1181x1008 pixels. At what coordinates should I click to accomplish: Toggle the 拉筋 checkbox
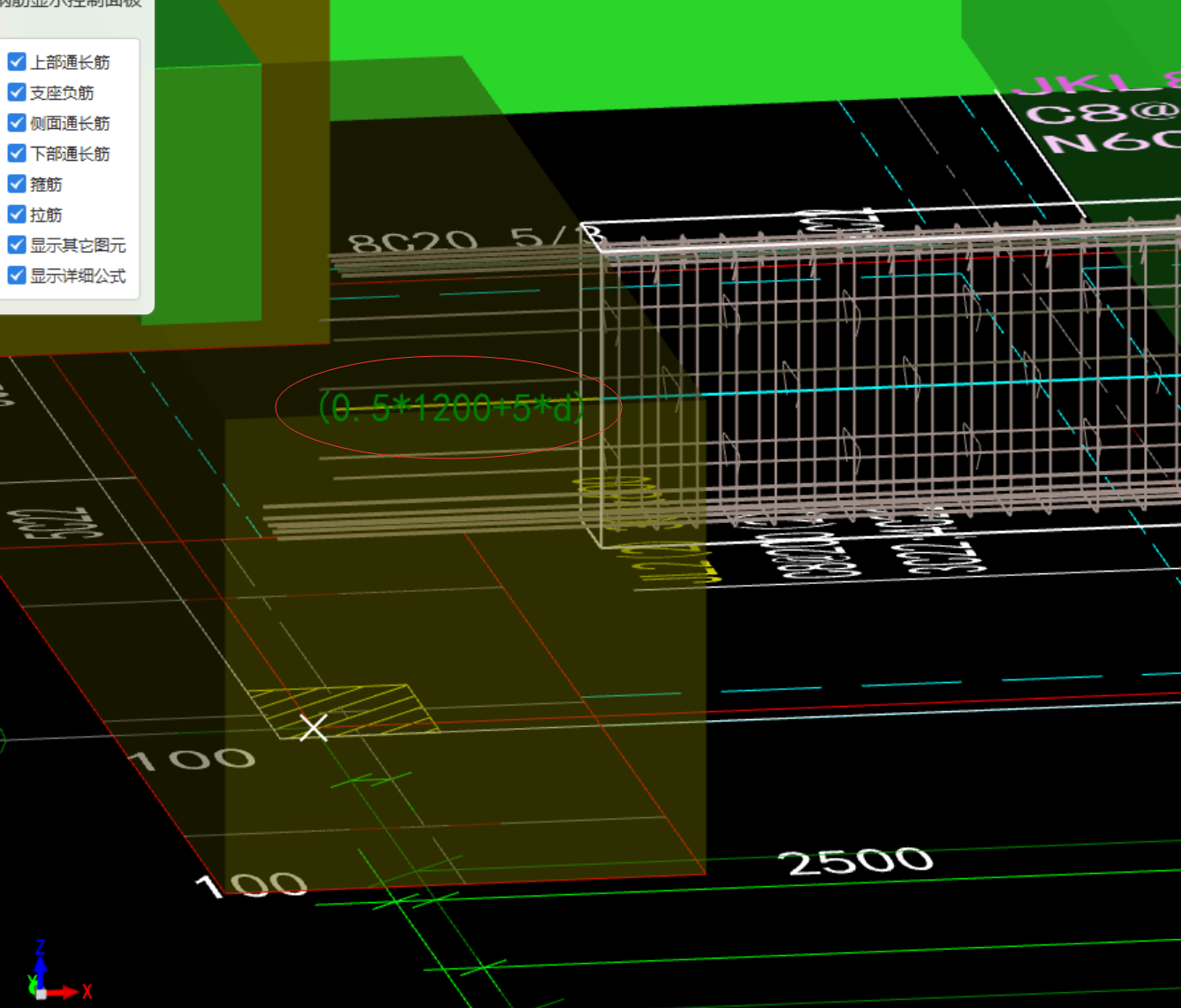pyautogui.click(x=17, y=214)
